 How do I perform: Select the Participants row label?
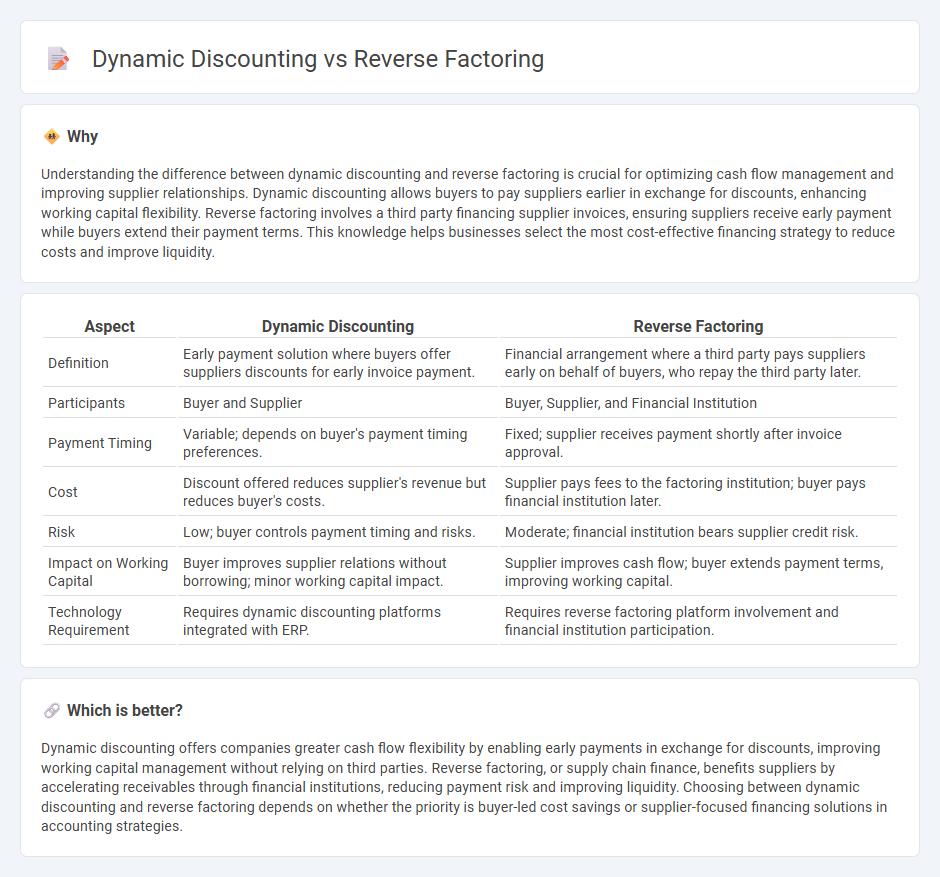pyautogui.click(x=86, y=403)
